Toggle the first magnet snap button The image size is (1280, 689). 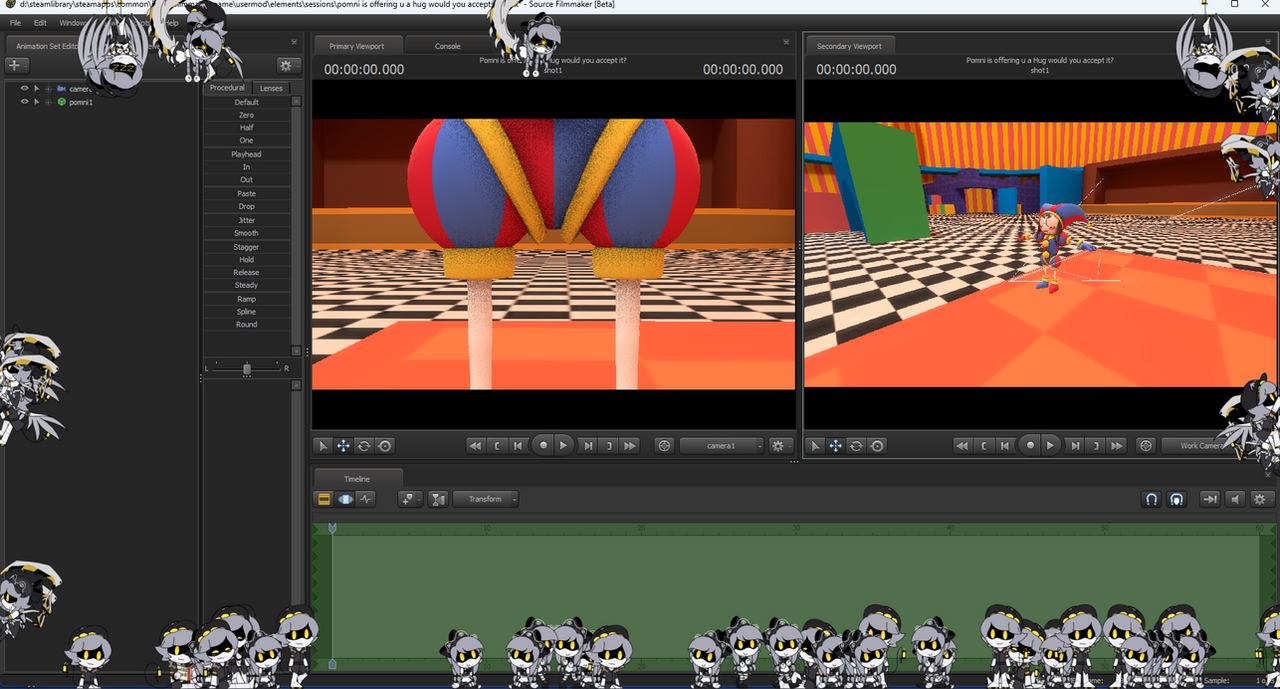(x=1152, y=499)
